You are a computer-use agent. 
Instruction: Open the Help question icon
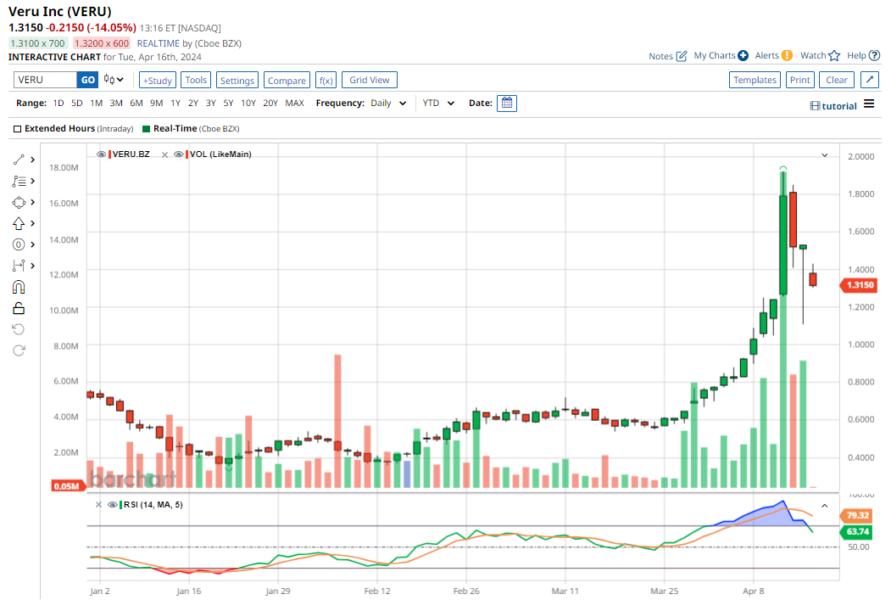tap(875, 56)
